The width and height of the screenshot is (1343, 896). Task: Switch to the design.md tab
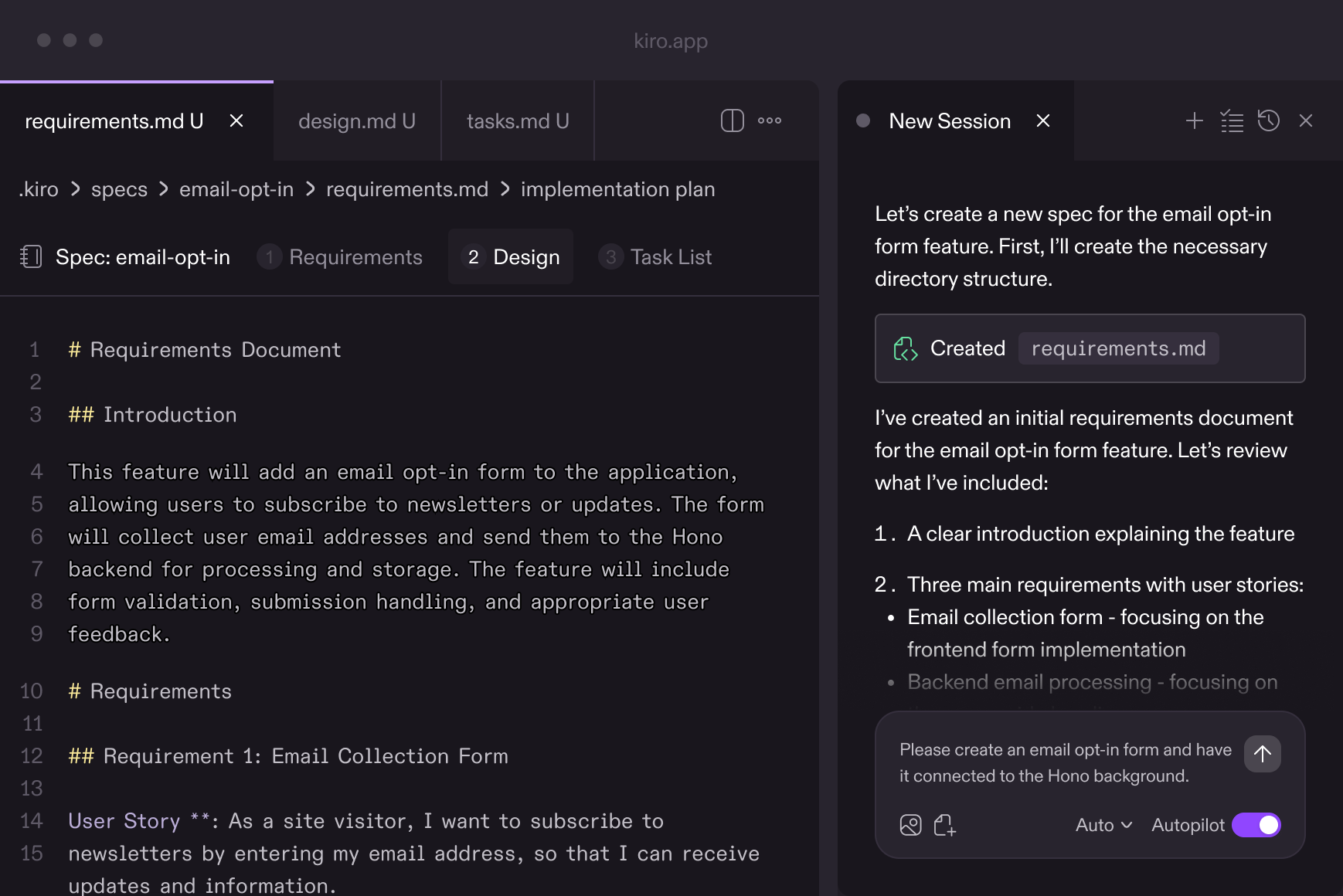357,121
